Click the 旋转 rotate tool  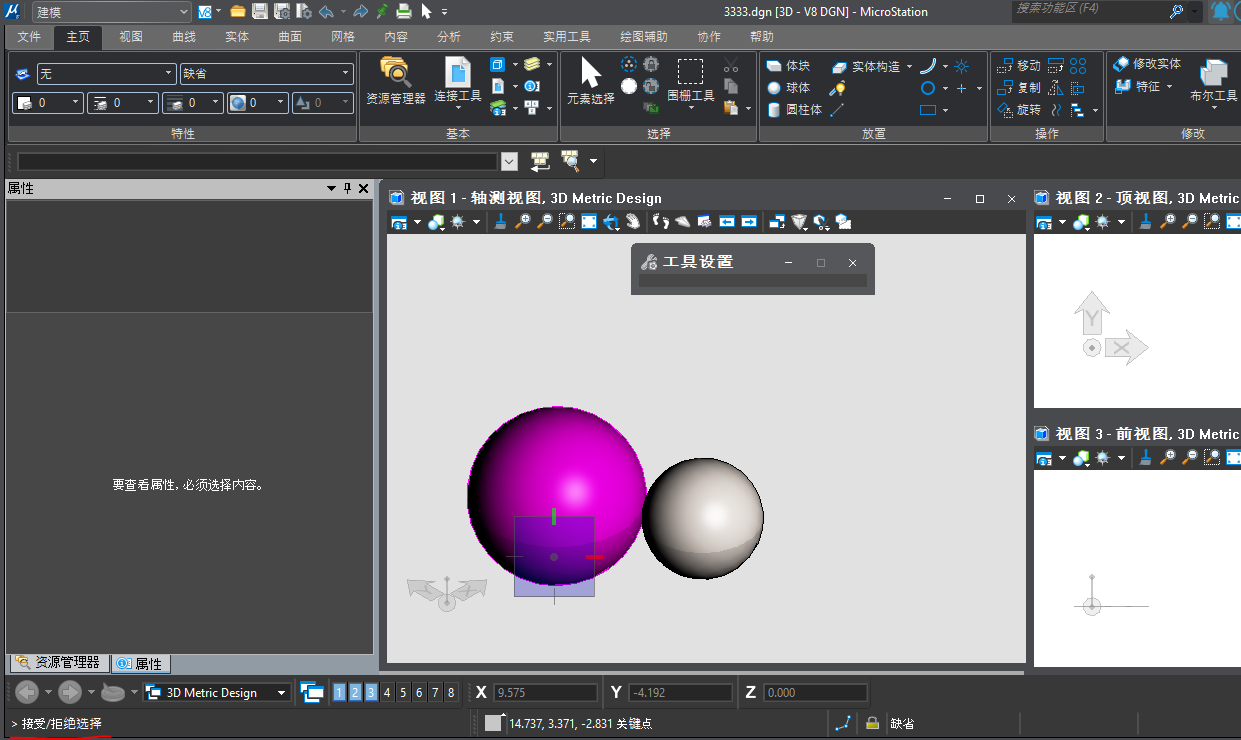click(x=1019, y=110)
